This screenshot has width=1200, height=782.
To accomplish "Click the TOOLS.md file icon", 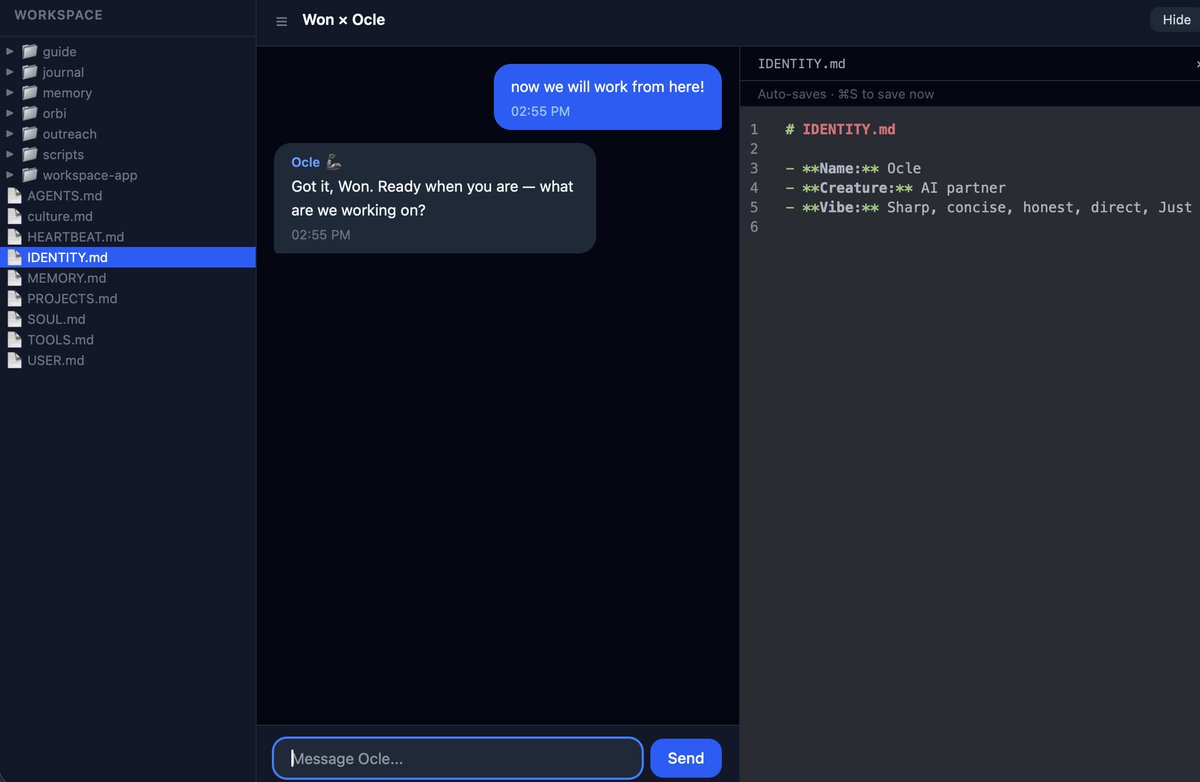I will [x=14, y=339].
